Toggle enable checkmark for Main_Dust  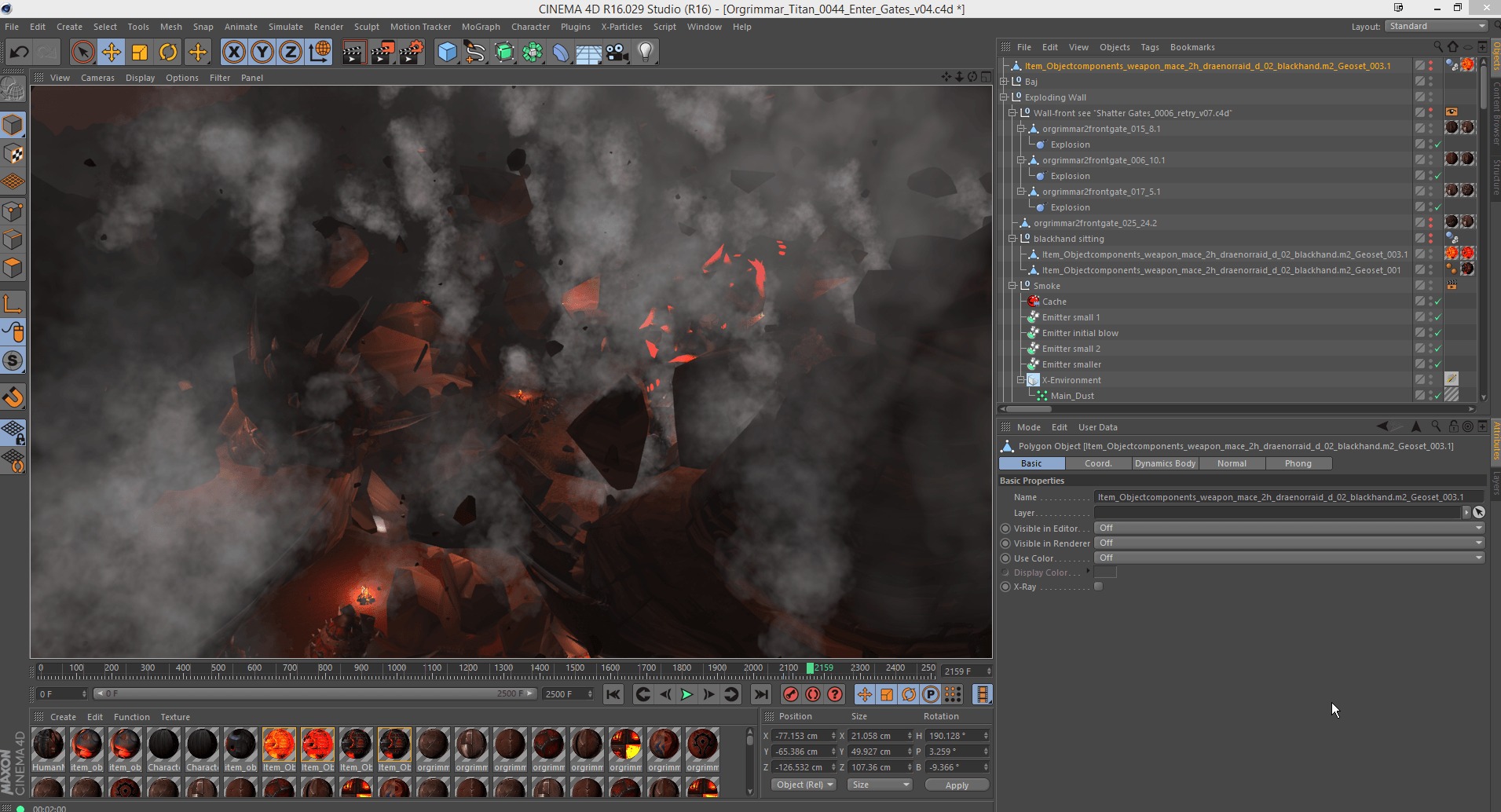pyautogui.click(x=1438, y=396)
